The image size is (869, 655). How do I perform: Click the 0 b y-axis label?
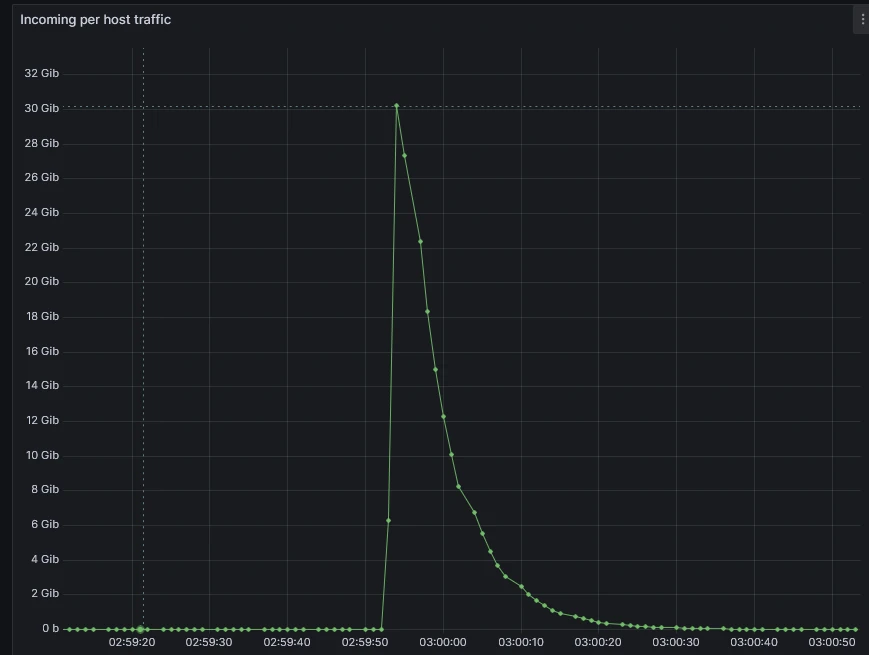tap(49, 629)
